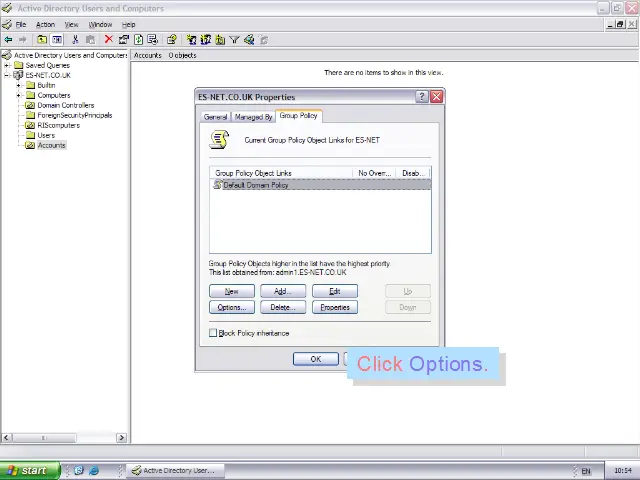Select the Default Domain Policy row
This screenshot has height=480, width=640.
(320, 185)
